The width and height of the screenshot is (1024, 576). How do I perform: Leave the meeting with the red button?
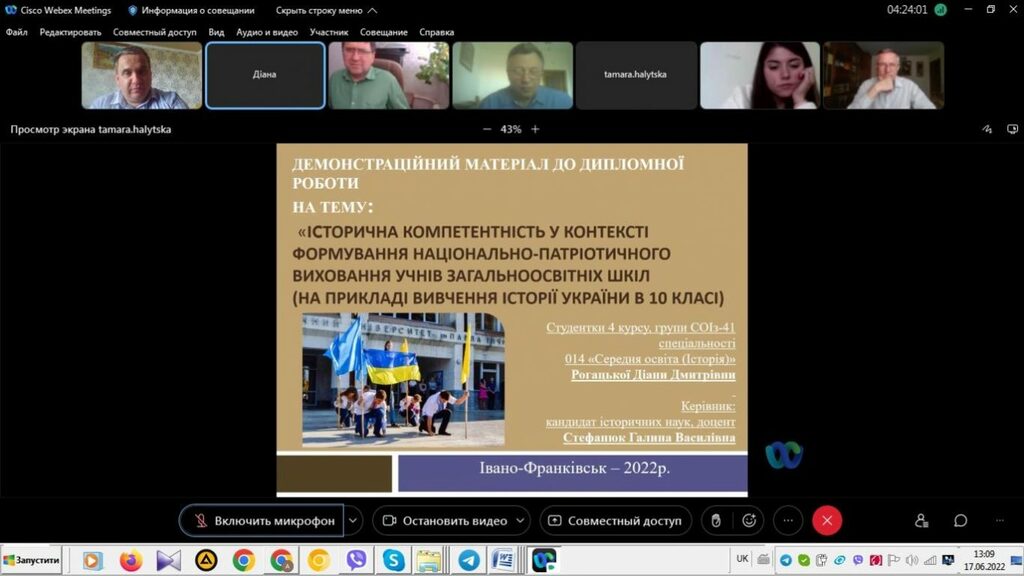[x=827, y=521]
